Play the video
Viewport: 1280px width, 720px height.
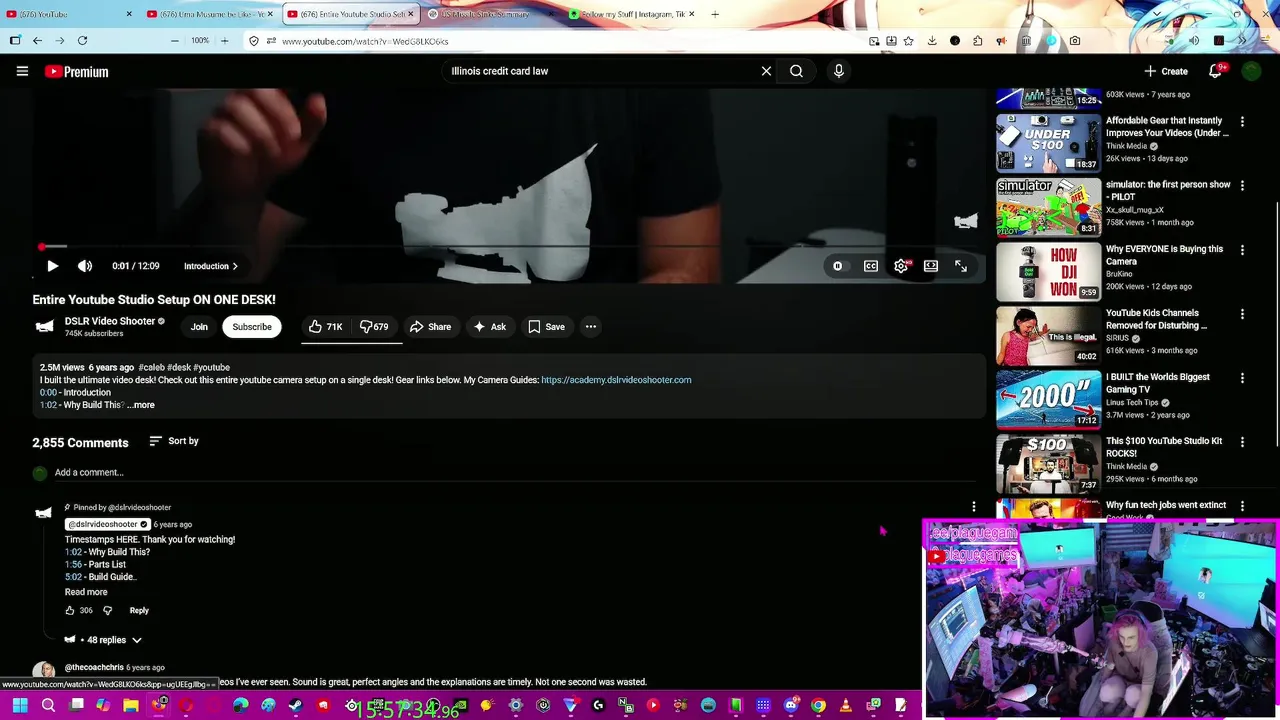point(53,266)
